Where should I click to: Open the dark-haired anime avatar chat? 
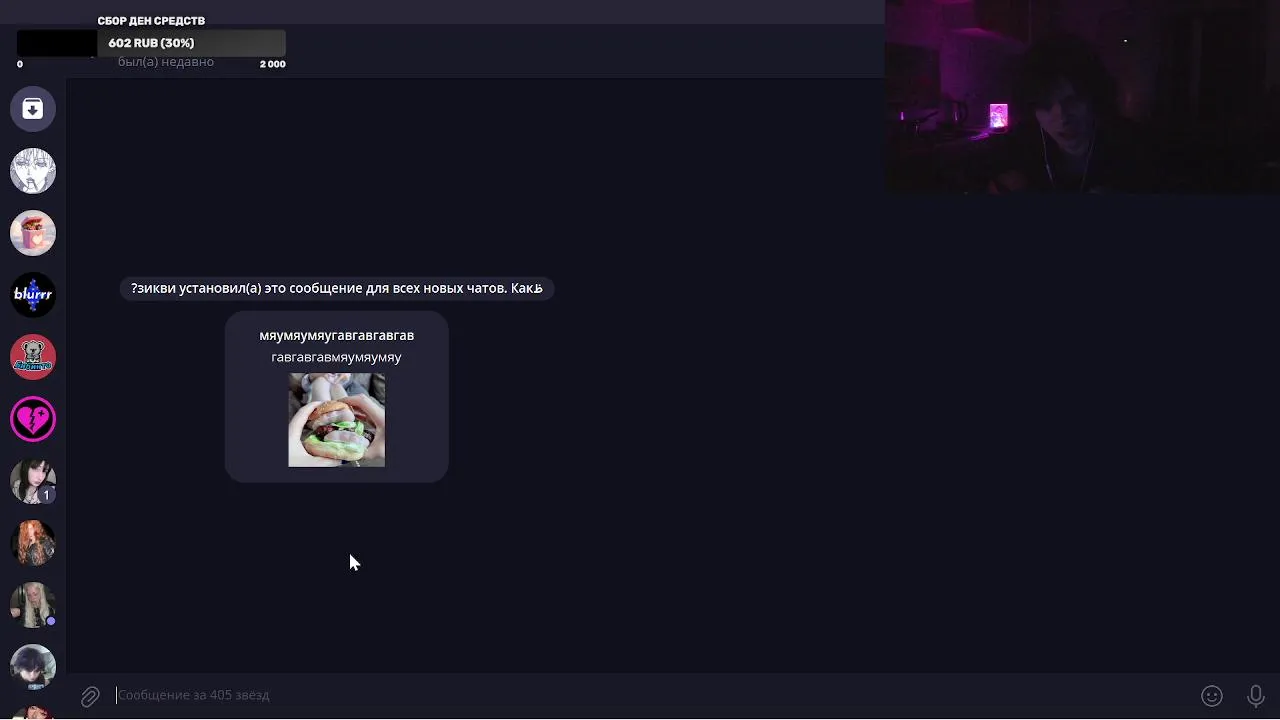(33, 667)
